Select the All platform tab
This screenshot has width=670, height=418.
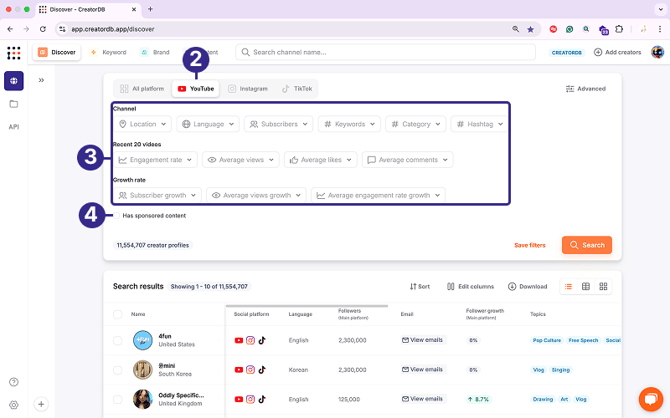pyautogui.click(x=142, y=88)
